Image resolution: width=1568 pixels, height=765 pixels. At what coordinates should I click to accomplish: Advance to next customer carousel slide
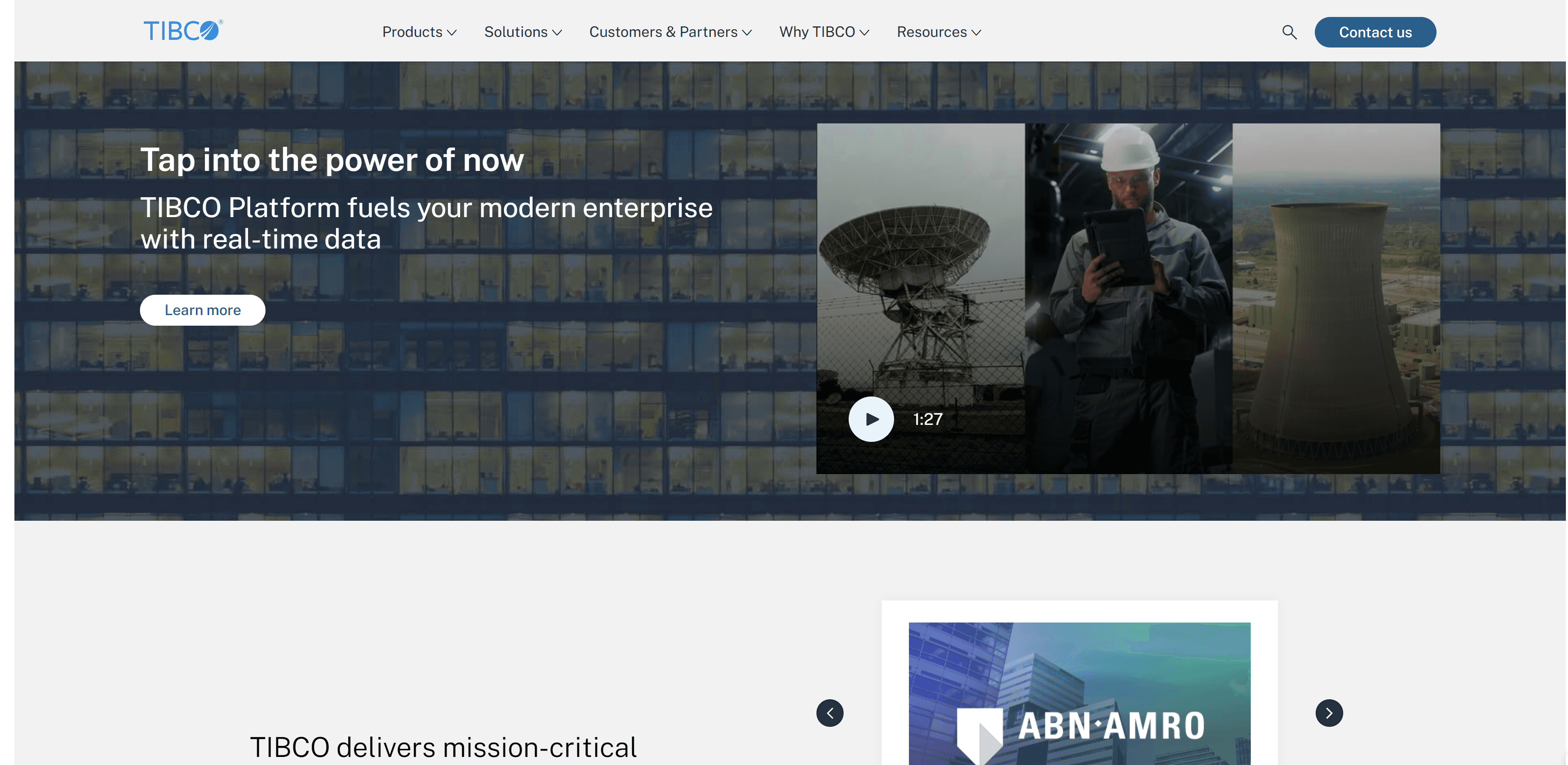[1329, 713]
